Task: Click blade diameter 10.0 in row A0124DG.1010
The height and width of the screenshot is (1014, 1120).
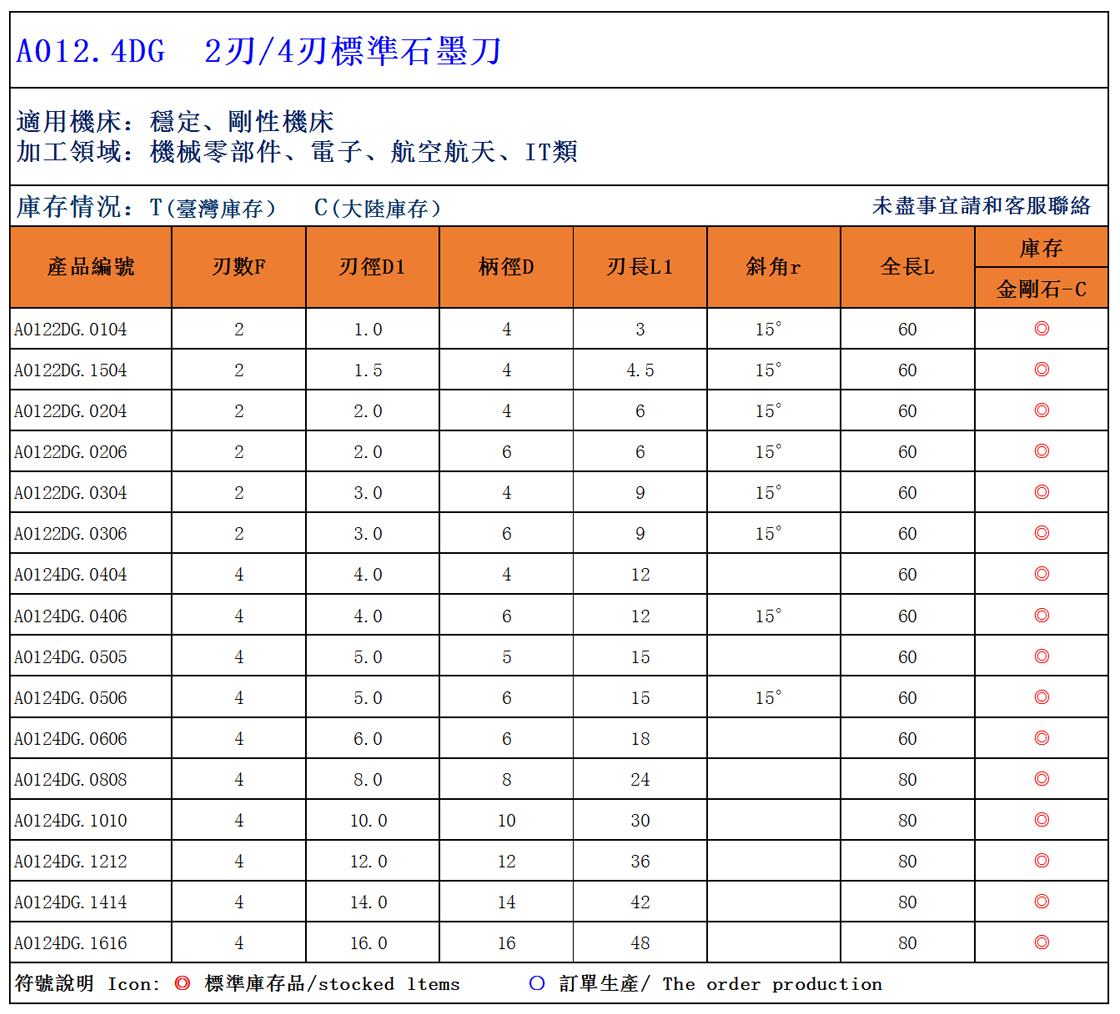Action: tap(369, 820)
